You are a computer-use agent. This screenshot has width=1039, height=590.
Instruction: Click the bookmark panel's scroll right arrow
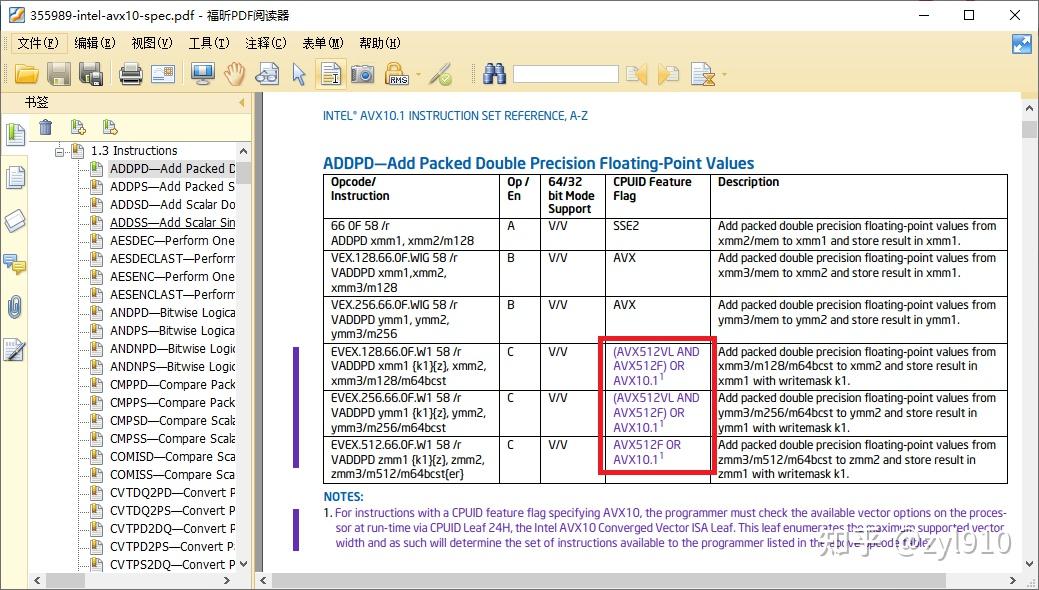[x=227, y=580]
